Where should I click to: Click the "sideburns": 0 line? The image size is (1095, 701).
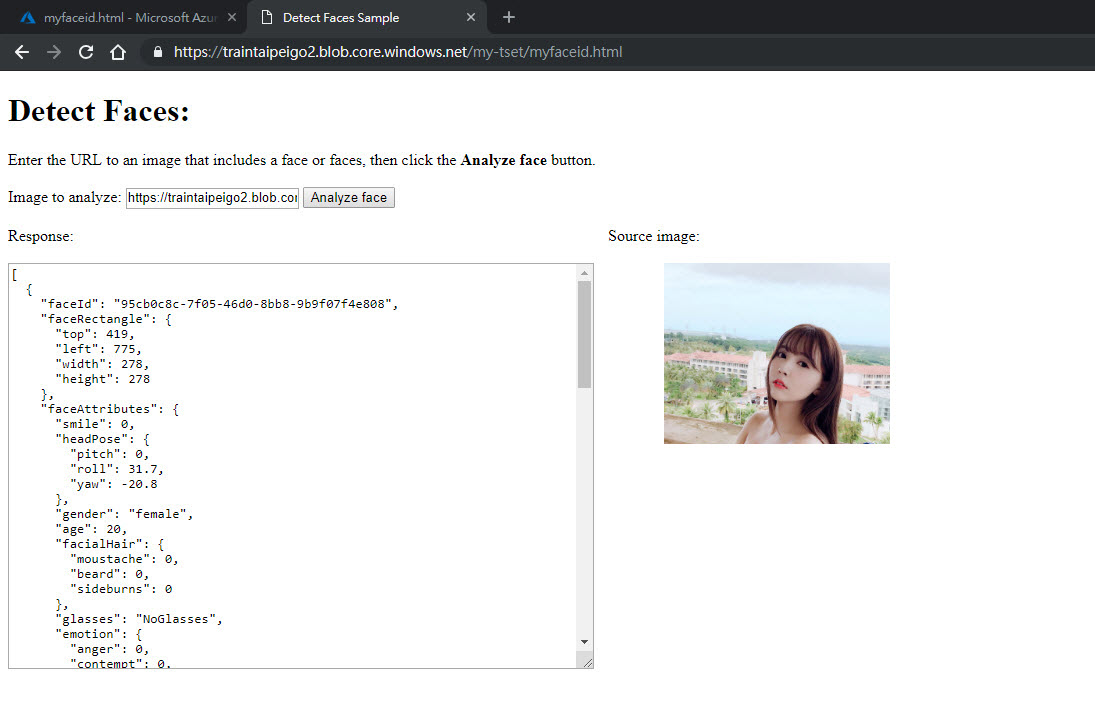[x=121, y=589]
